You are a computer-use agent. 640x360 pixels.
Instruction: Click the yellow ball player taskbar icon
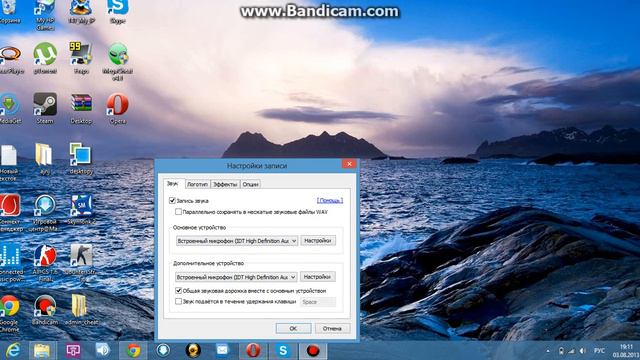point(193,351)
